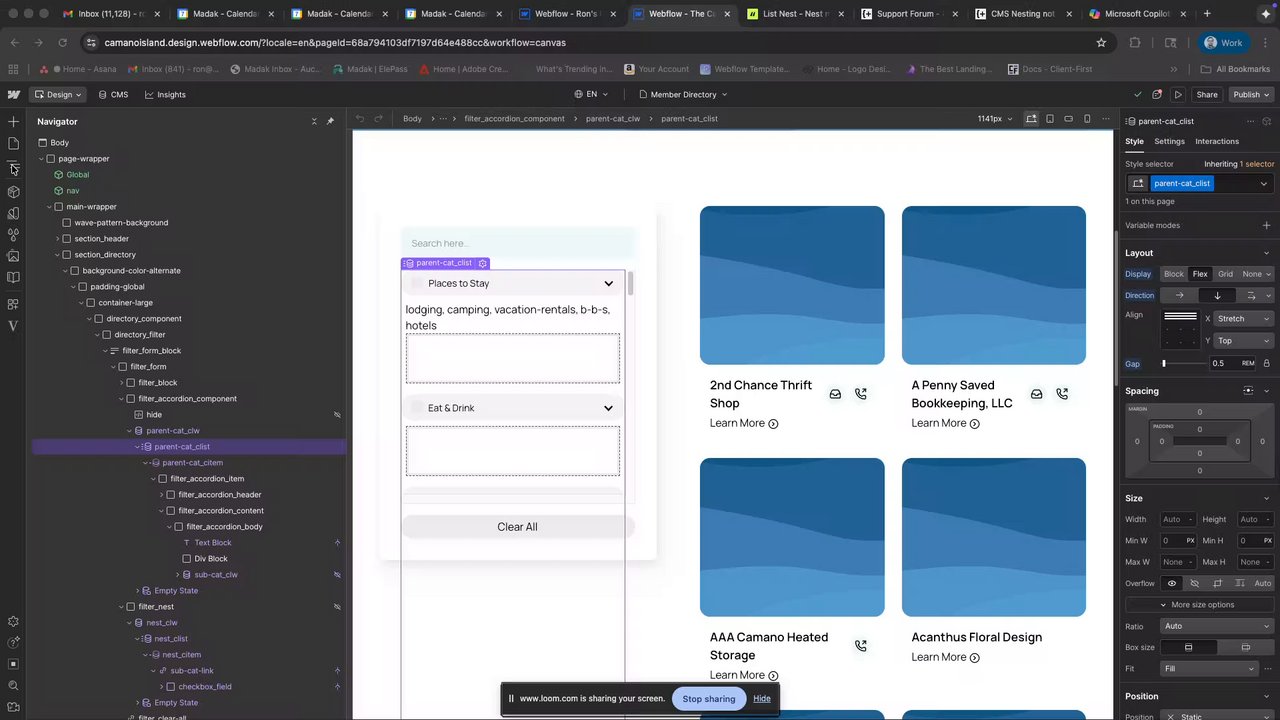Click the Share button

click(1207, 95)
